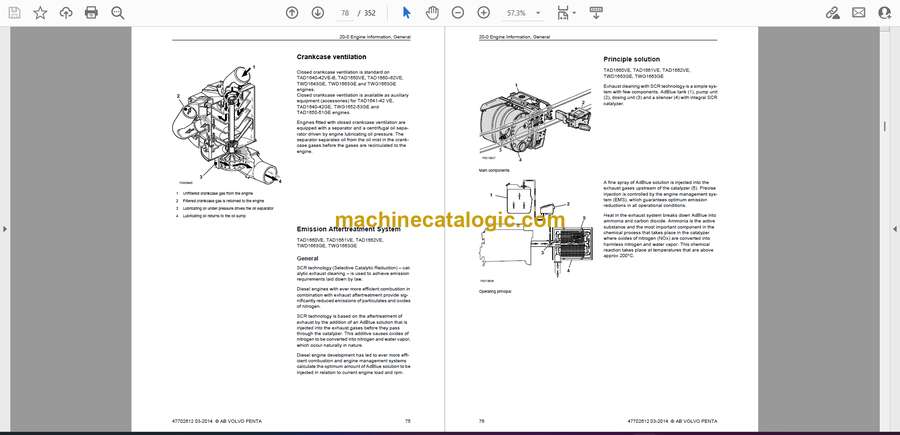Click the 'General' subheading on left page
The width and height of the screenshot is (900, 435).
pos(307,258)
